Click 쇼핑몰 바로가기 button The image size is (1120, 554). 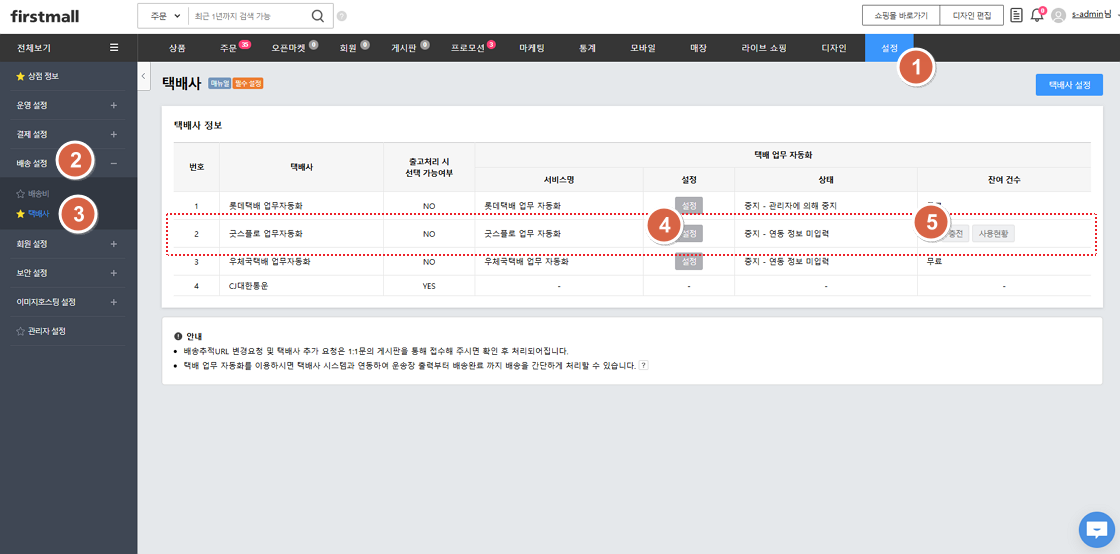(901, 15)
